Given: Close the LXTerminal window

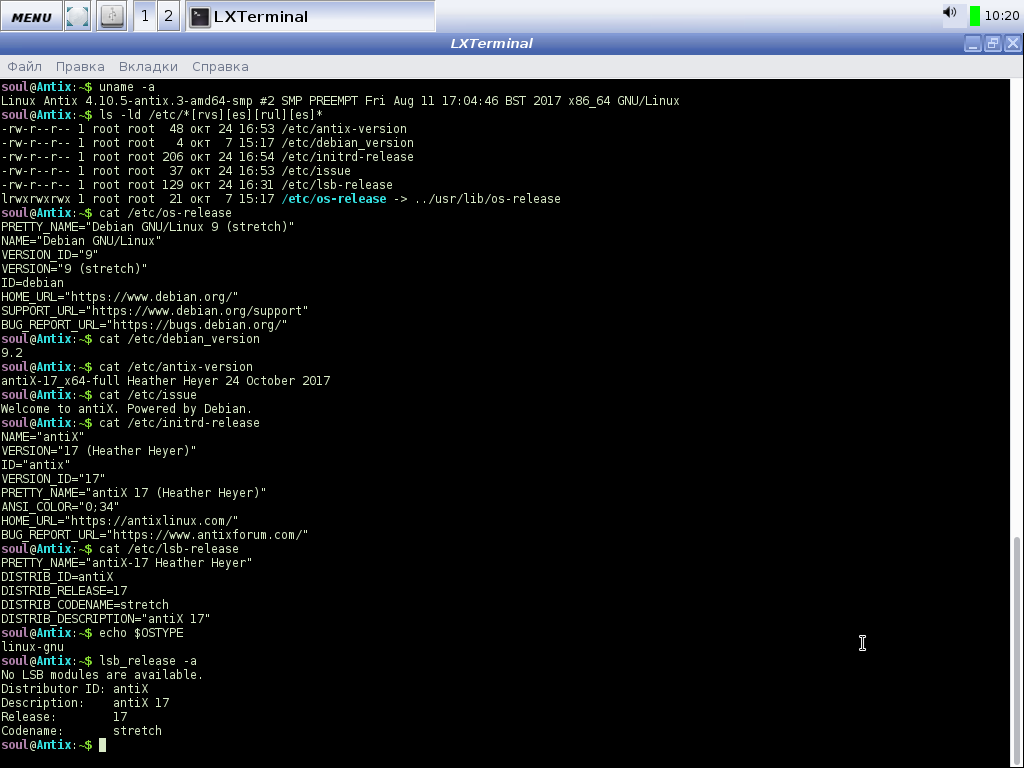Looking at the screenshot, I should pos(1013,44).
